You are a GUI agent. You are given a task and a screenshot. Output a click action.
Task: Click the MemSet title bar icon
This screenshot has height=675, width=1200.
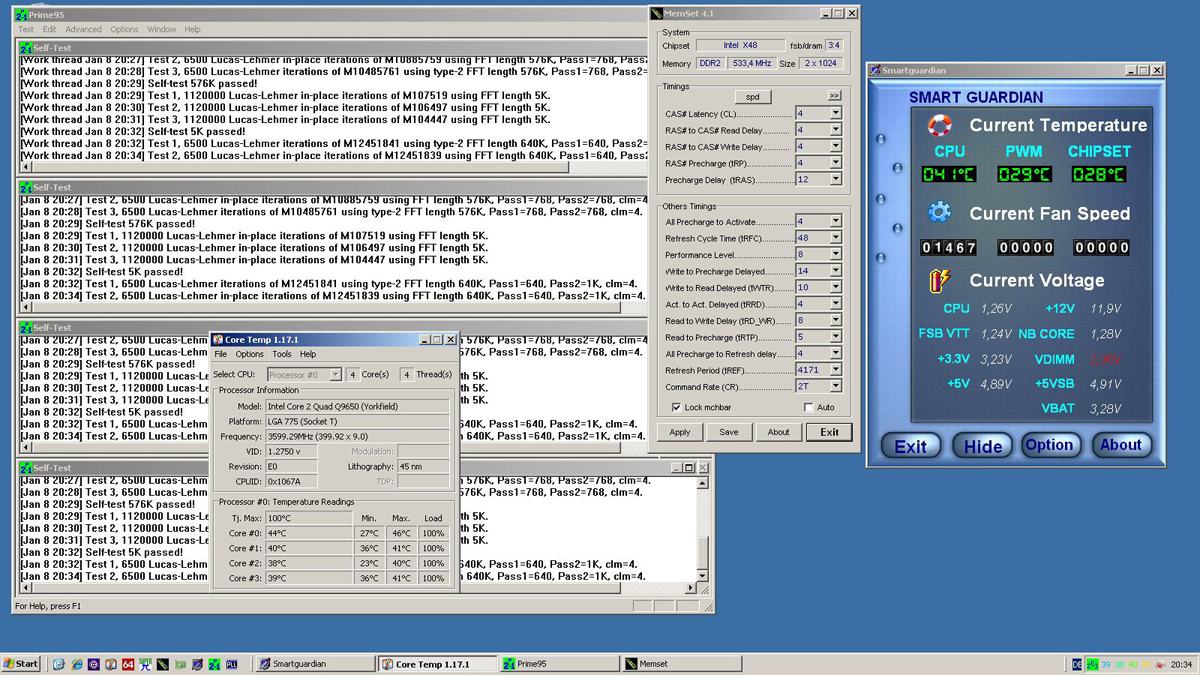(657, 13)
